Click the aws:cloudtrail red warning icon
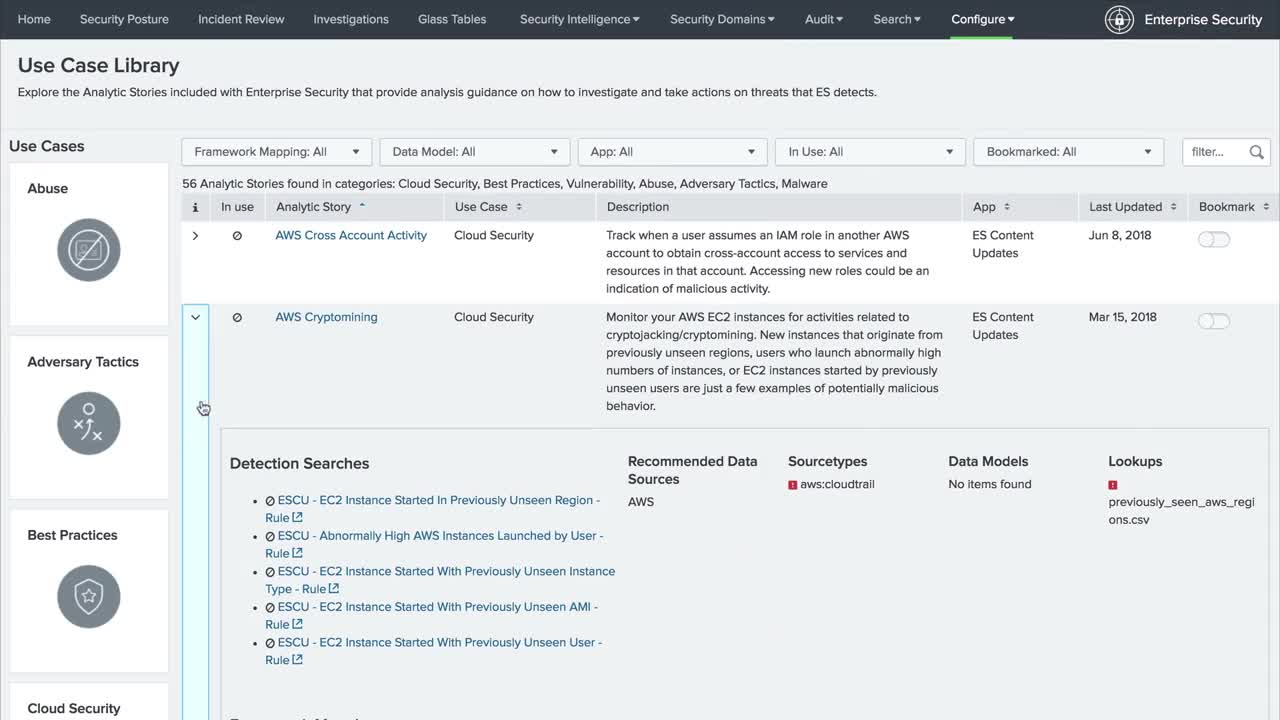Viewport: 1280px width, 720px height. (793, 485)
